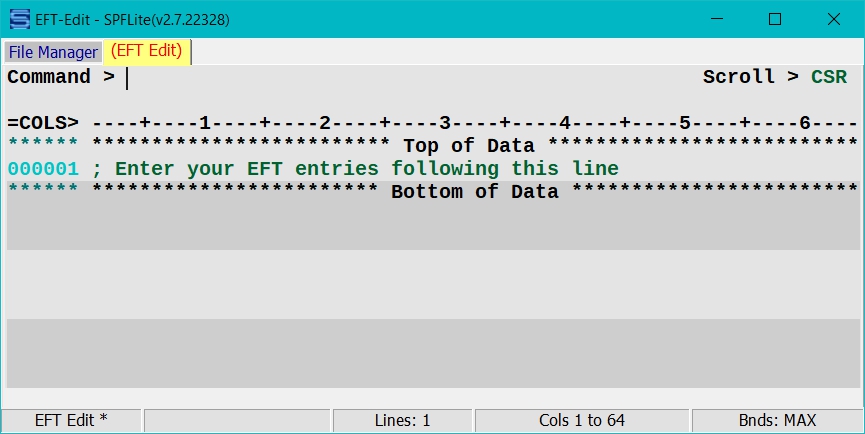Close the EFT-Edit SPFLite window
The height and width of the screenshot is (434, 865).
point(834,20)
